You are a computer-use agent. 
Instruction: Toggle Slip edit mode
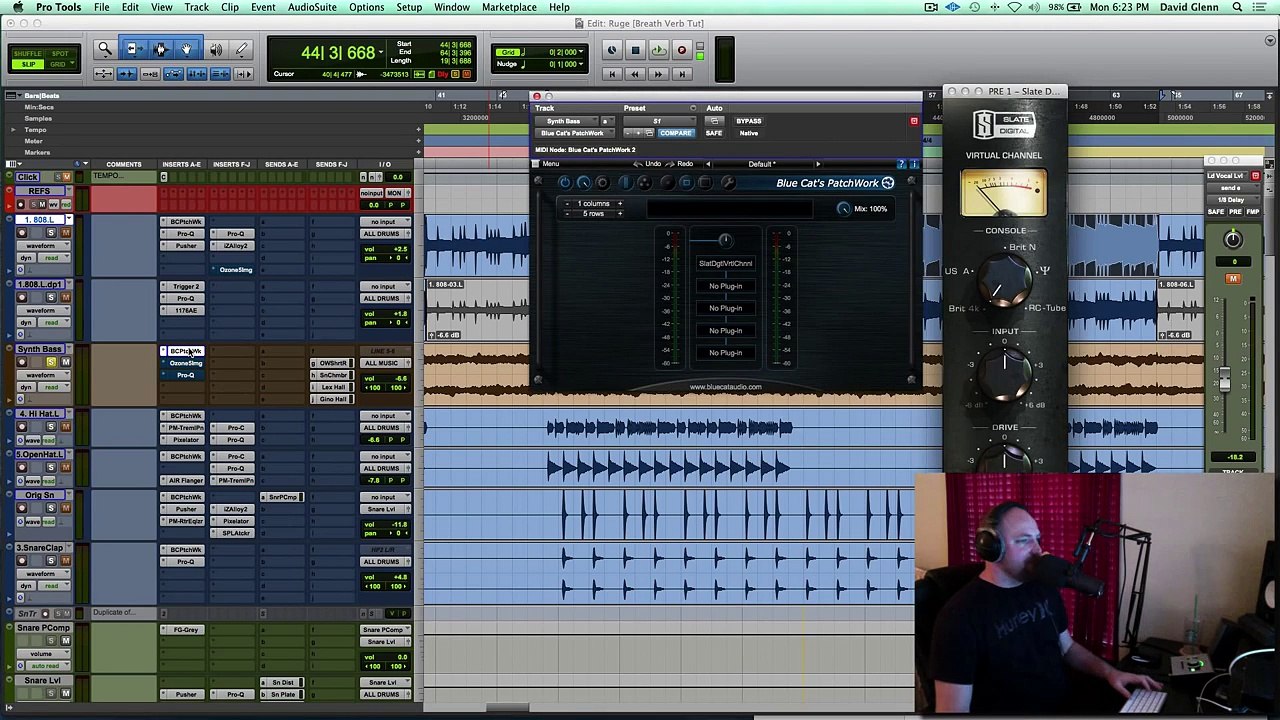28,64
